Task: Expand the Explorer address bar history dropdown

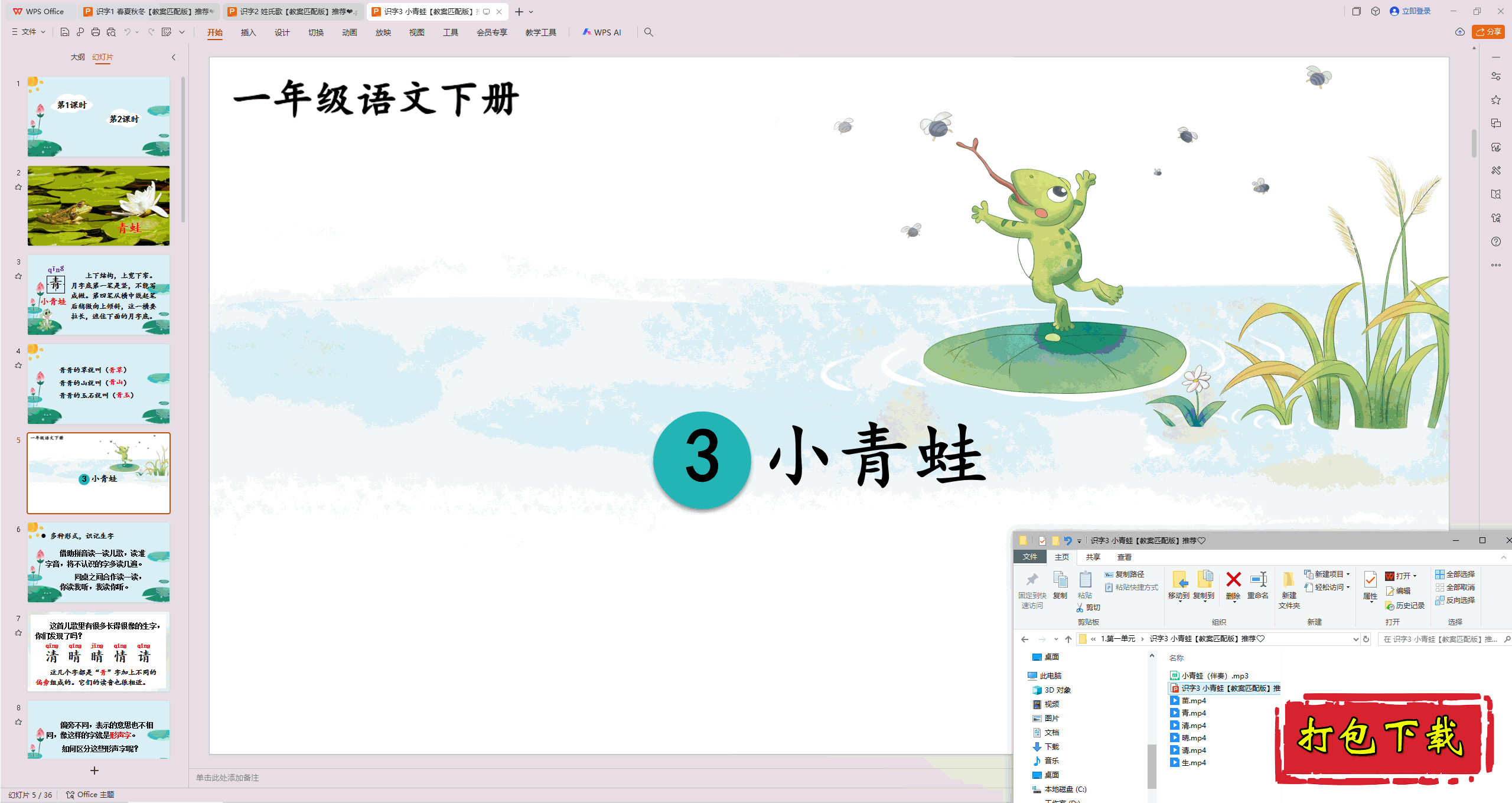Action: [1355, 639]
